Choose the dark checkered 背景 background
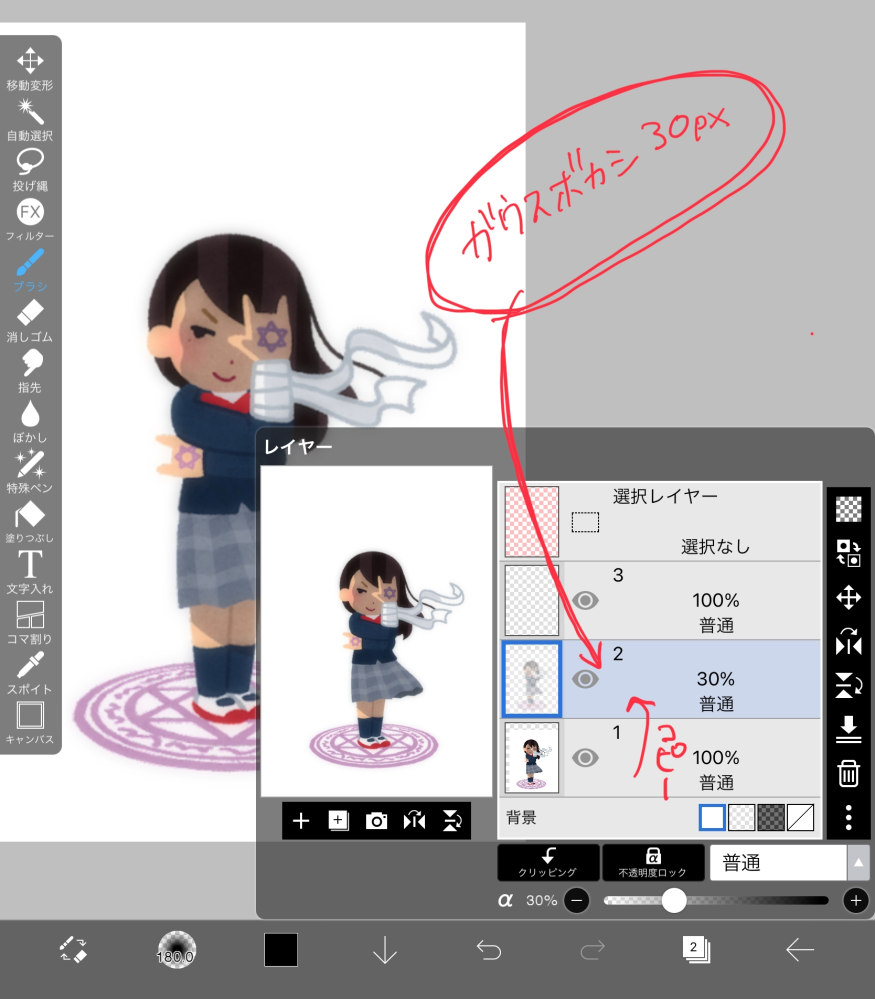 coord(770,817)
